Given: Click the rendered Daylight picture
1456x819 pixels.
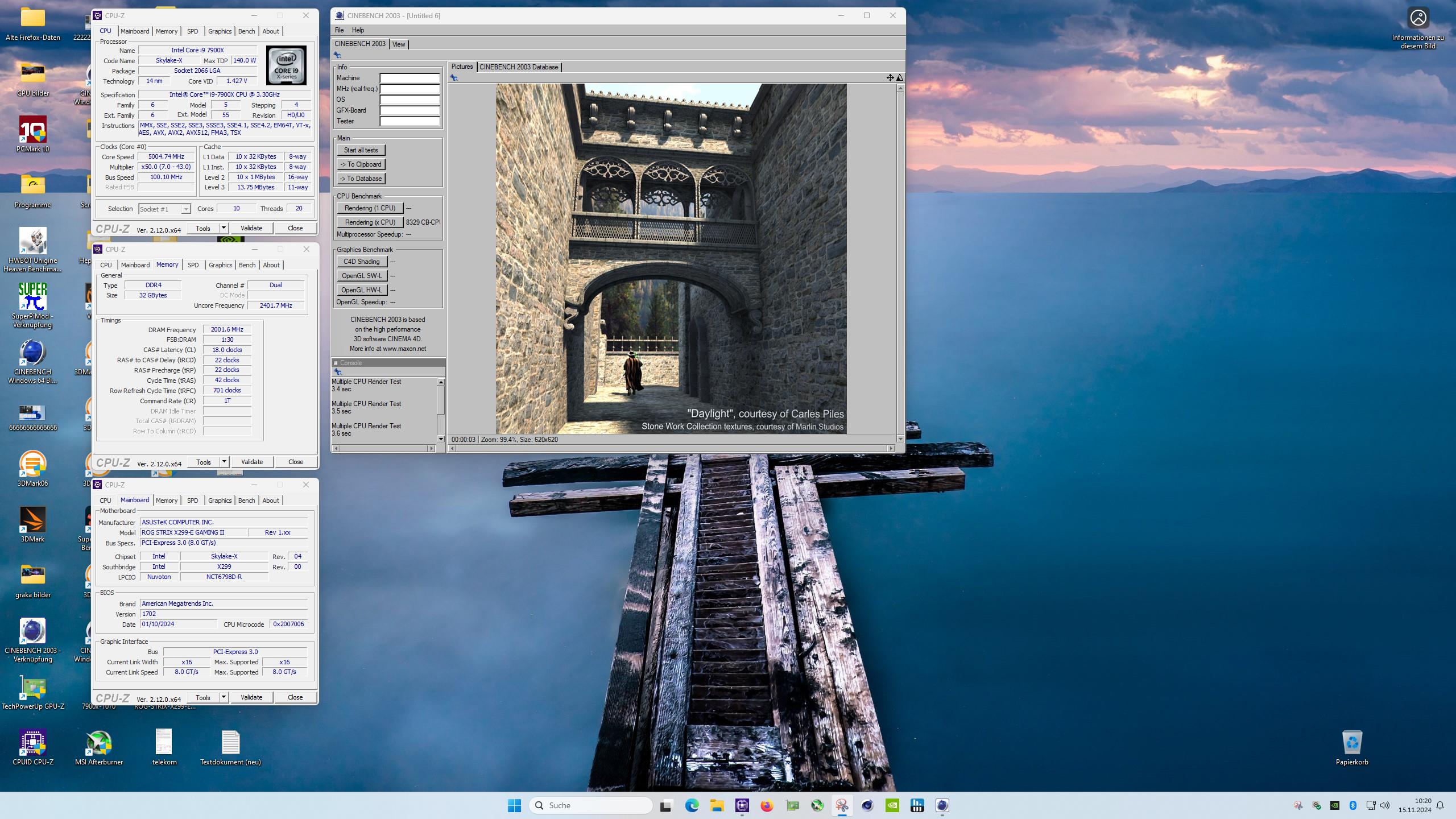Looking at the screenshot, I should coord(671,259).
